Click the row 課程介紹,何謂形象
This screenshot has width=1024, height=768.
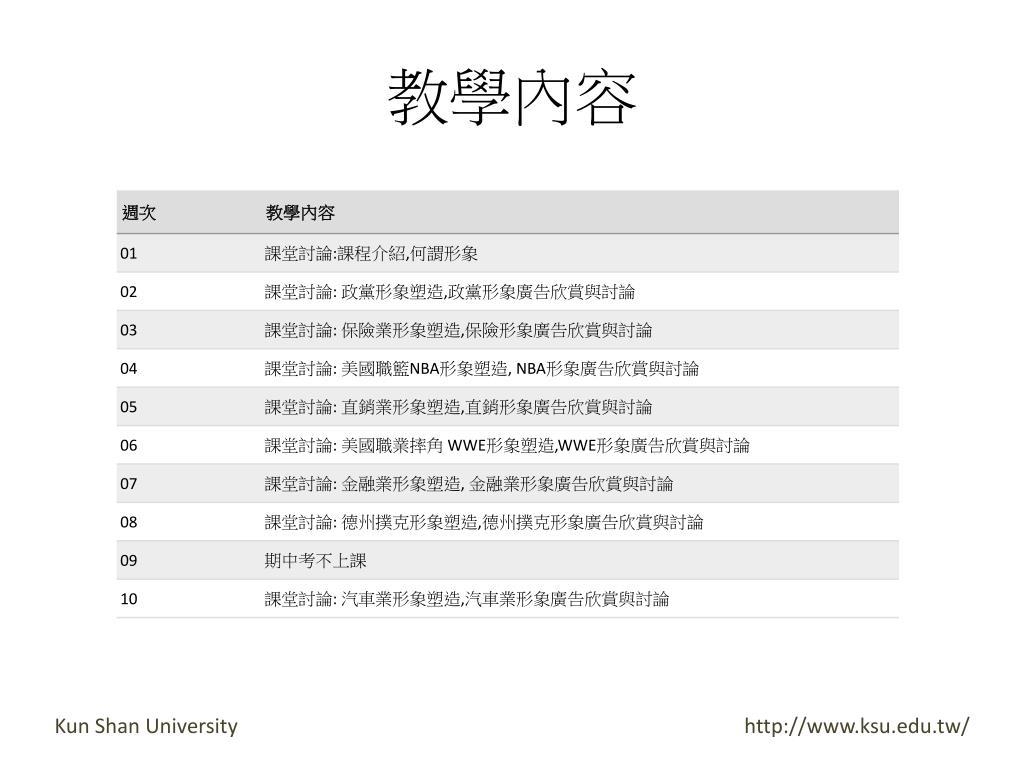pyautogui.click(x=371, y=253)
